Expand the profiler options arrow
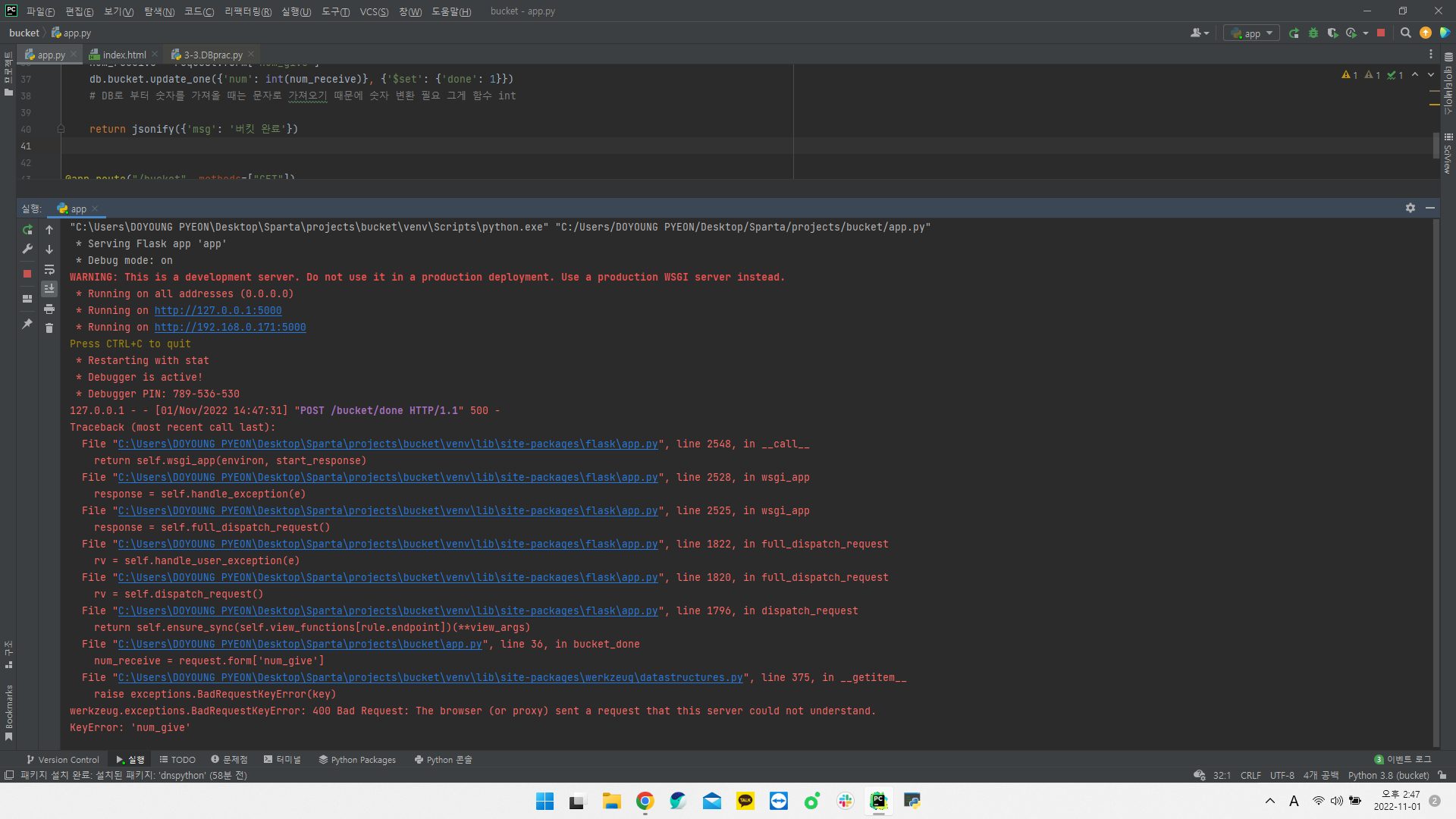This screenshot has width=1456, height=819. click(1366, 33)
